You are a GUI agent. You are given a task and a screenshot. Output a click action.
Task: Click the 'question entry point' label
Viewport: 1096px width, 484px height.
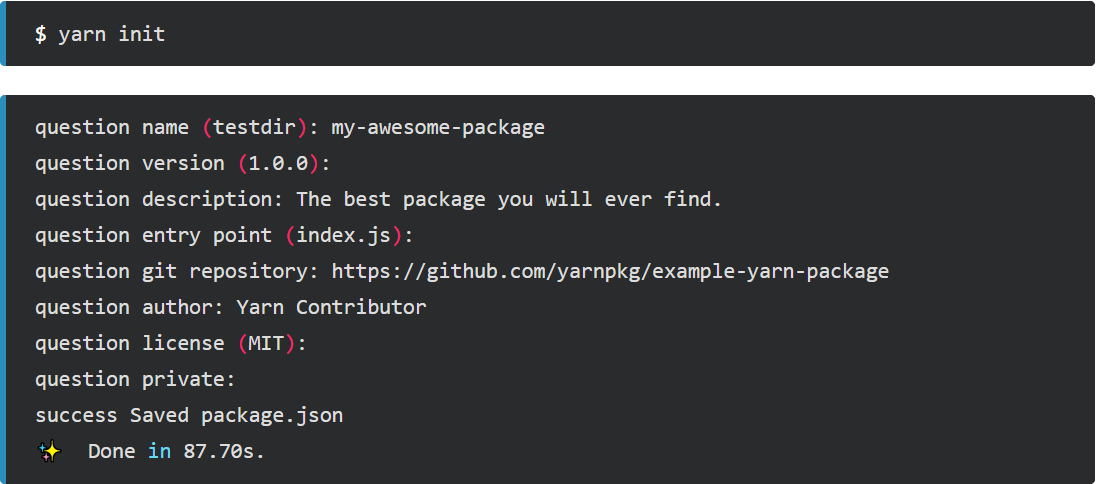pos(153,236)
